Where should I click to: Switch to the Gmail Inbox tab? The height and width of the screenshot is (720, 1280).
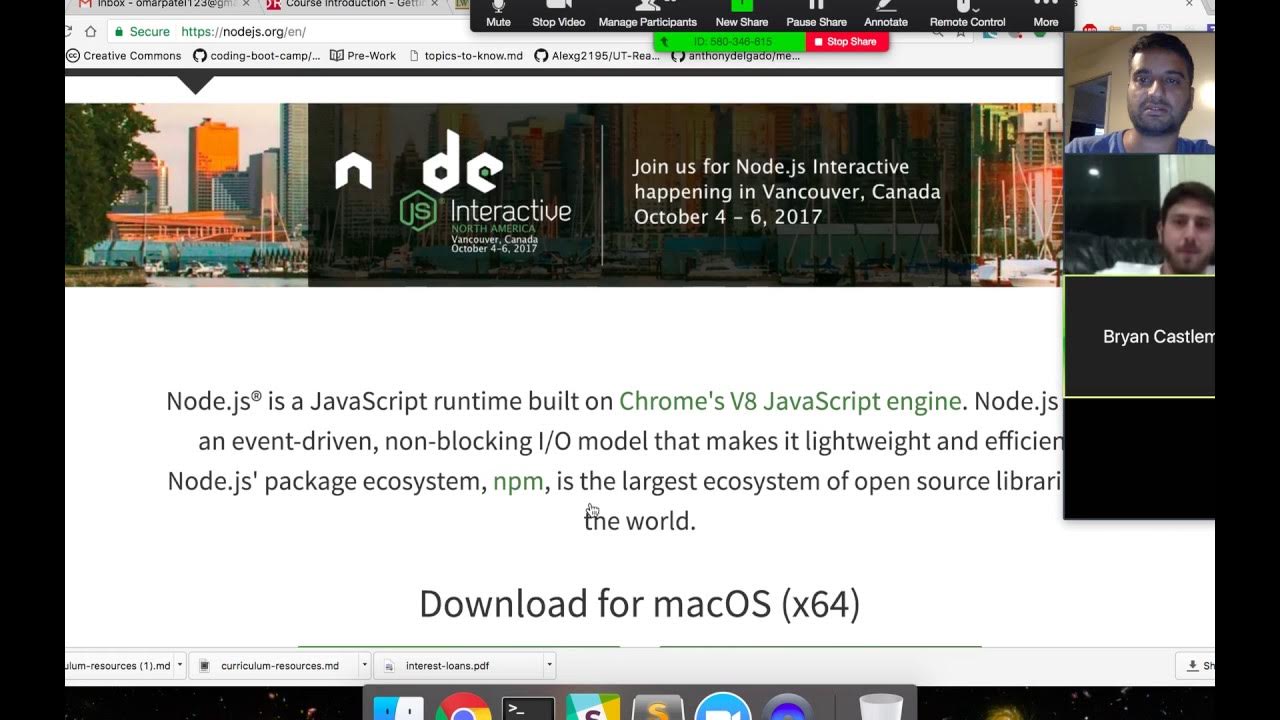[x=160, y=4]
